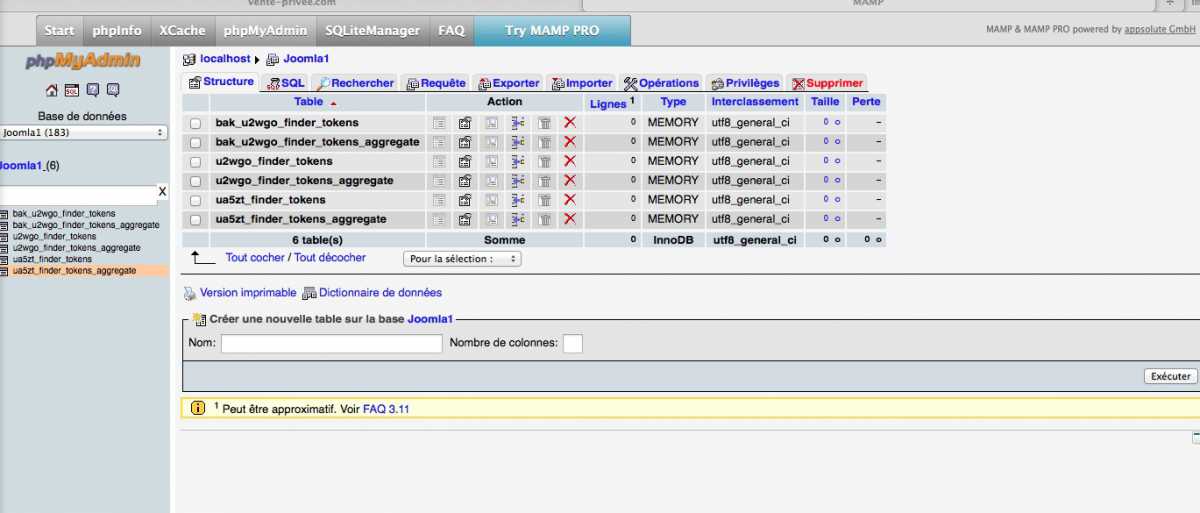Open phpInfo in the MAMP top bar
Image resolution: width=1200 pixels, height=513 pixels.
pos(117,31)
